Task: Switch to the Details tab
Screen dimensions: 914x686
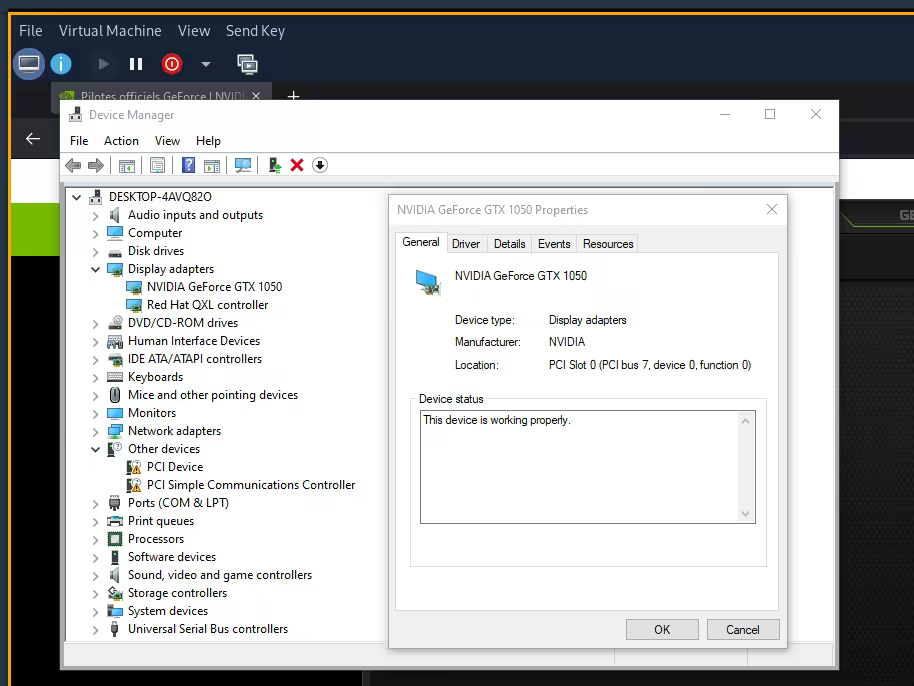Action: point(509,244)
